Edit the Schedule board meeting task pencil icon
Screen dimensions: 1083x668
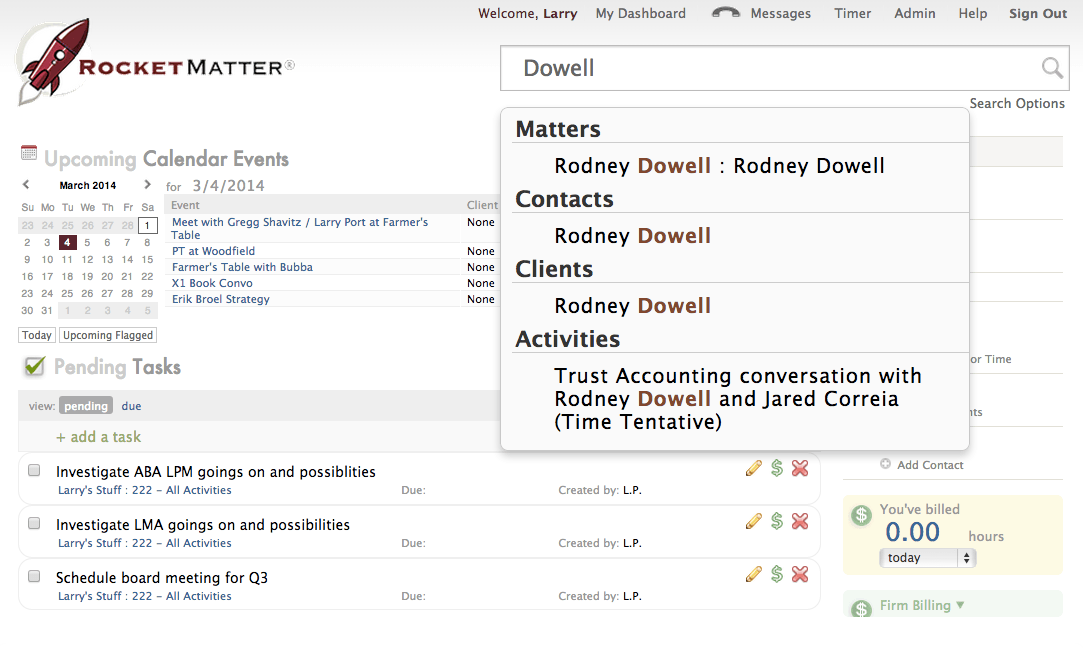pyautogui.click(x=754, y=574)
